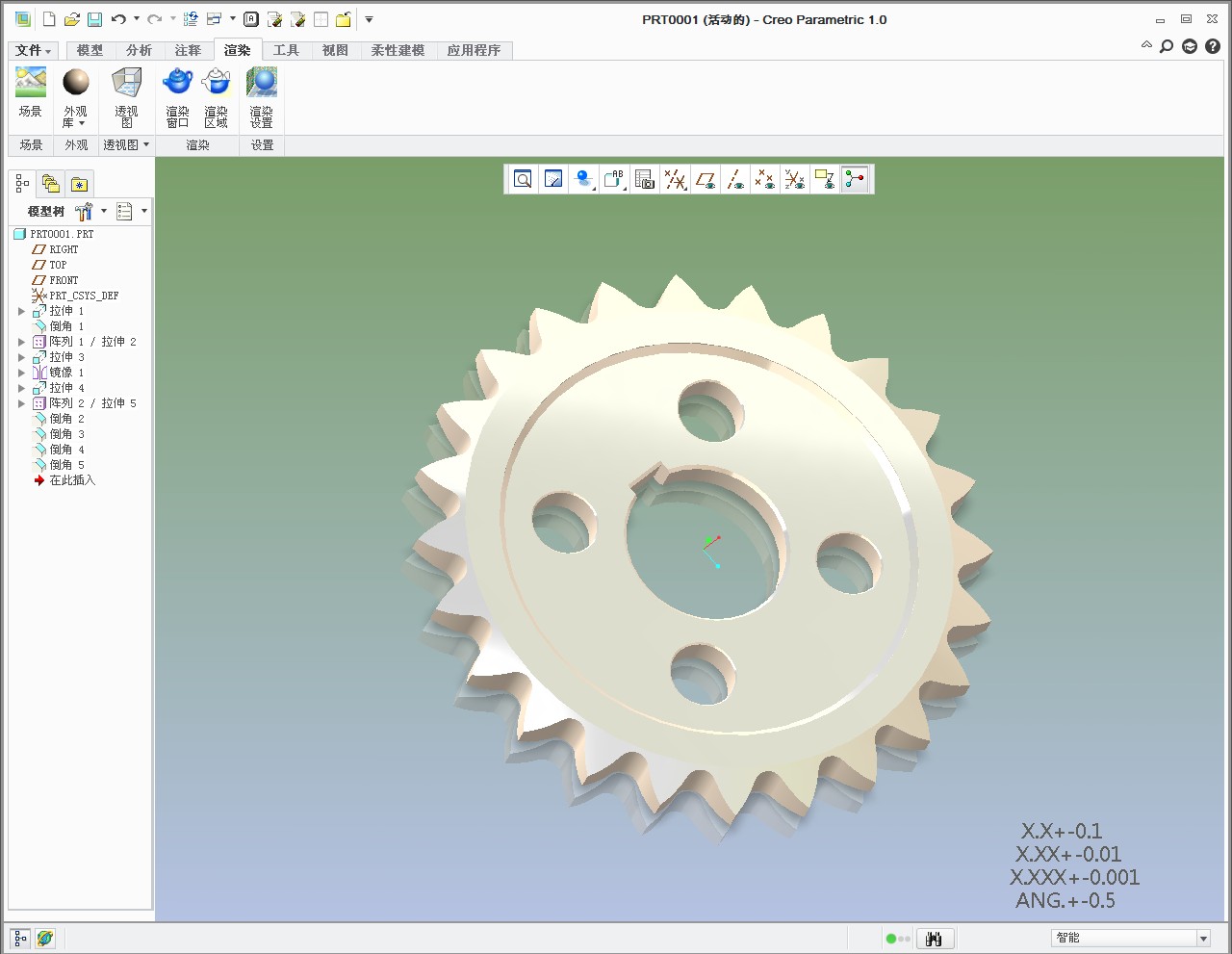Switch to the 柔性建模 ribbon tab

coord(398,50)
